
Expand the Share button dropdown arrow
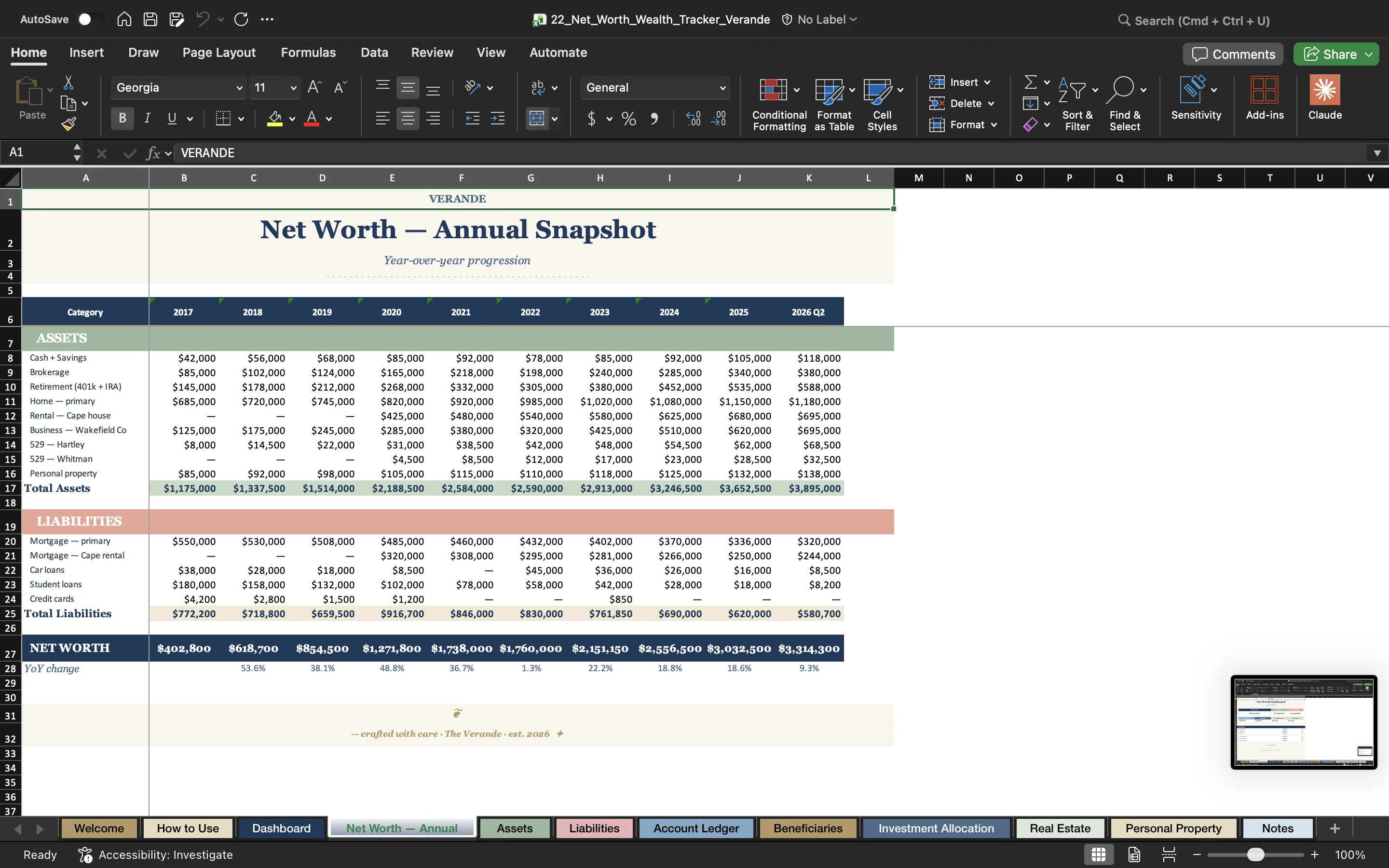point(1369,54)
